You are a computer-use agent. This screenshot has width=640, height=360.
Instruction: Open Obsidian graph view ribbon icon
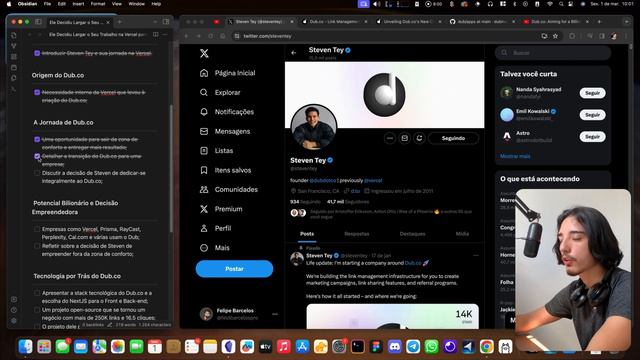14,46
